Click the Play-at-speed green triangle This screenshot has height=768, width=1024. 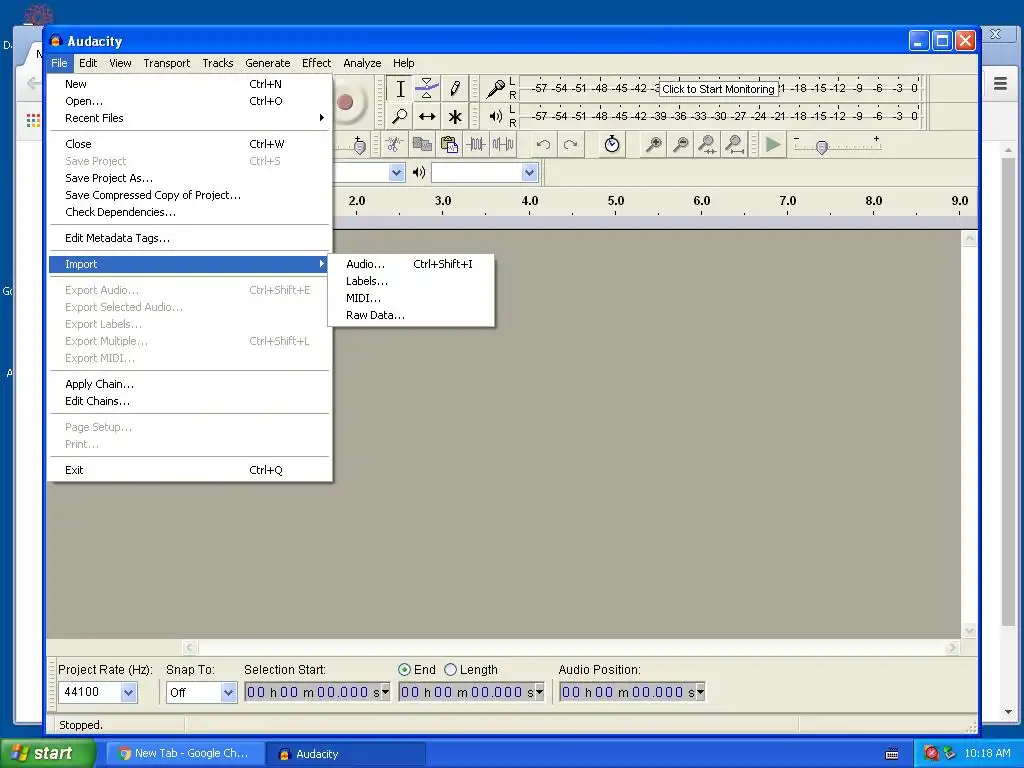tap(773, 144)
